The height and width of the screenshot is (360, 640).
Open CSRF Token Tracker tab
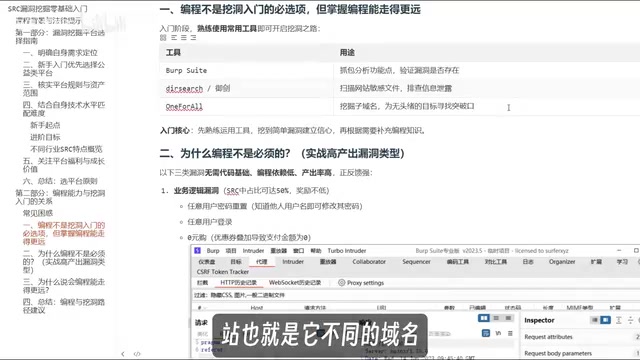[223, 272]
